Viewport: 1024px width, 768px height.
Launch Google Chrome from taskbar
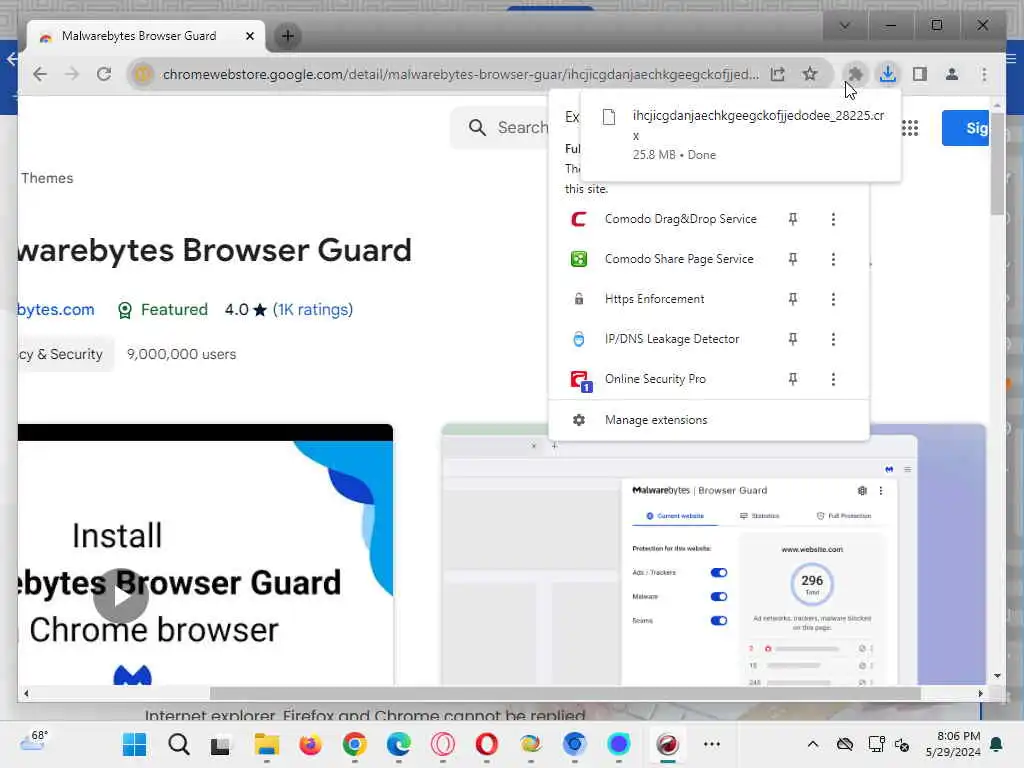pyautogui.click(x=355, y=744)
